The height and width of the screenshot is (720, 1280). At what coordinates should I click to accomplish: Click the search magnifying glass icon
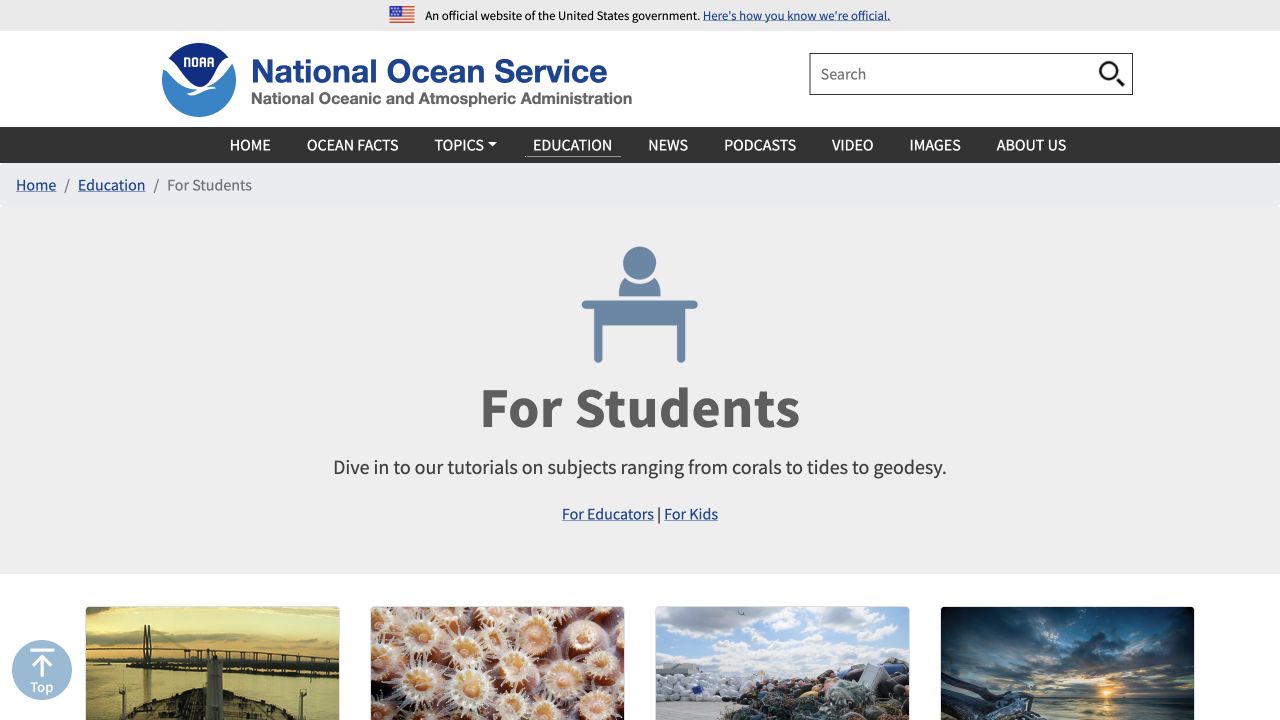pos(1111,74)
